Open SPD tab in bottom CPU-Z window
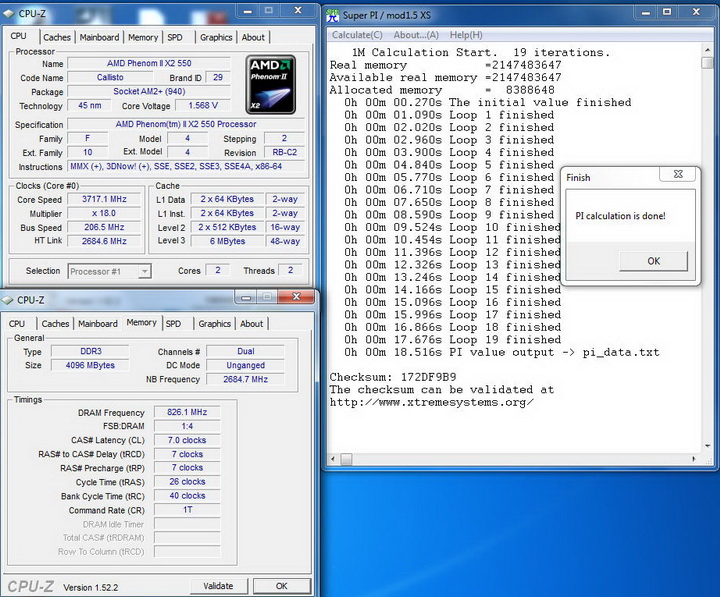This screenshot has width=720, height=597. pyautogui.click(x=174, y=323)
